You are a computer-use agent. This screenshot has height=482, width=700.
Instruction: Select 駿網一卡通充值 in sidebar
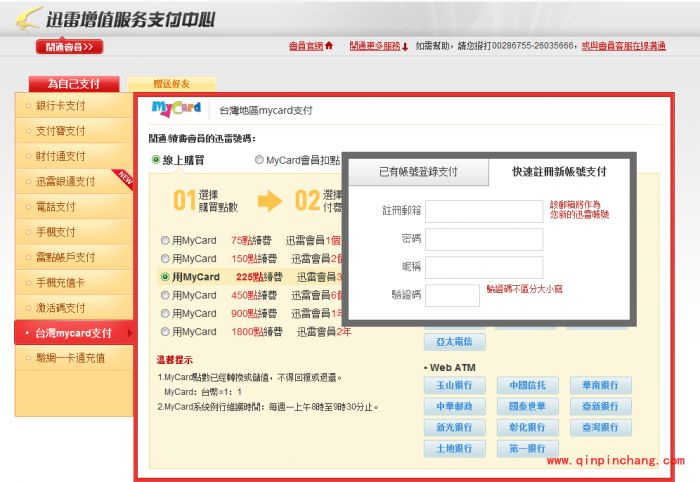tap(74, 358)
